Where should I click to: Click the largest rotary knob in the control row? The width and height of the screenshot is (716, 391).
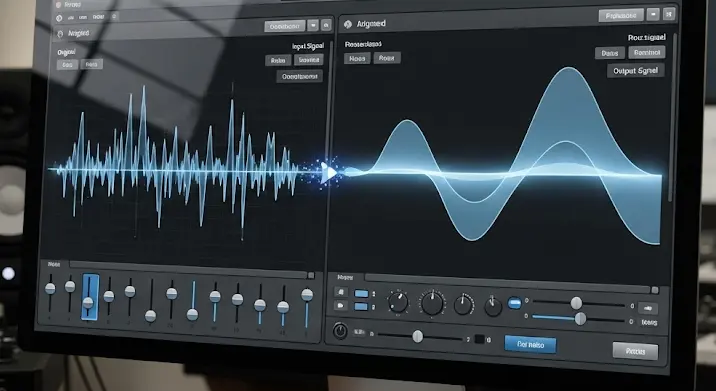[432, 303]
